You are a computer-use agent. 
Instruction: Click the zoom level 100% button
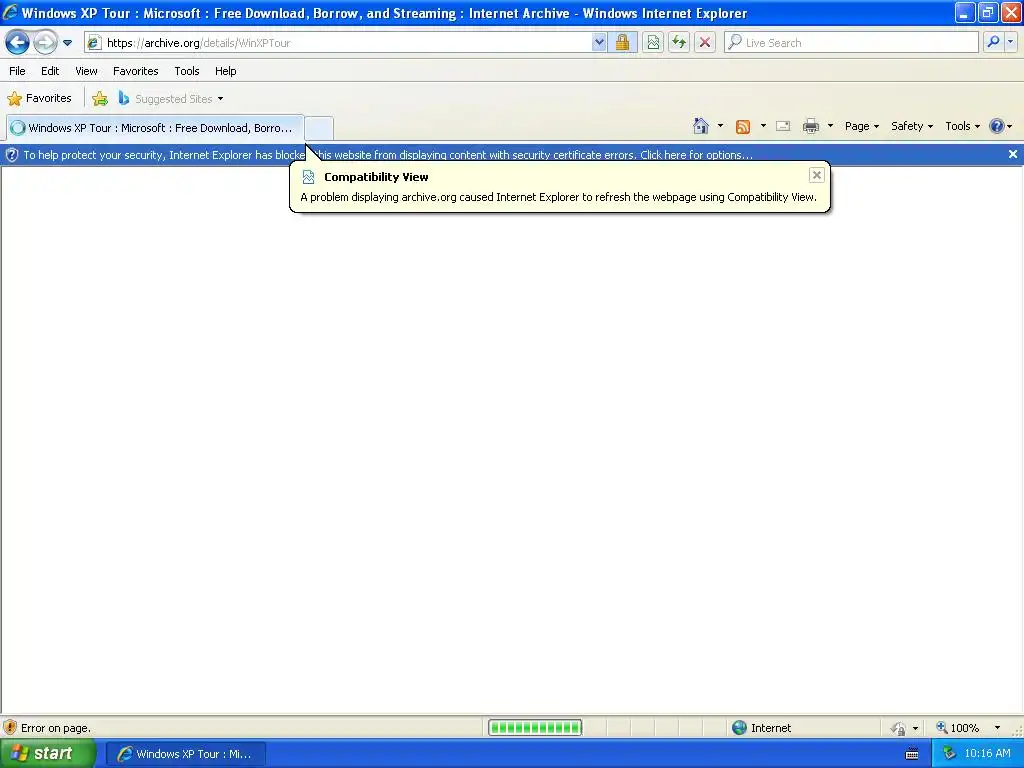click(958, 728)
